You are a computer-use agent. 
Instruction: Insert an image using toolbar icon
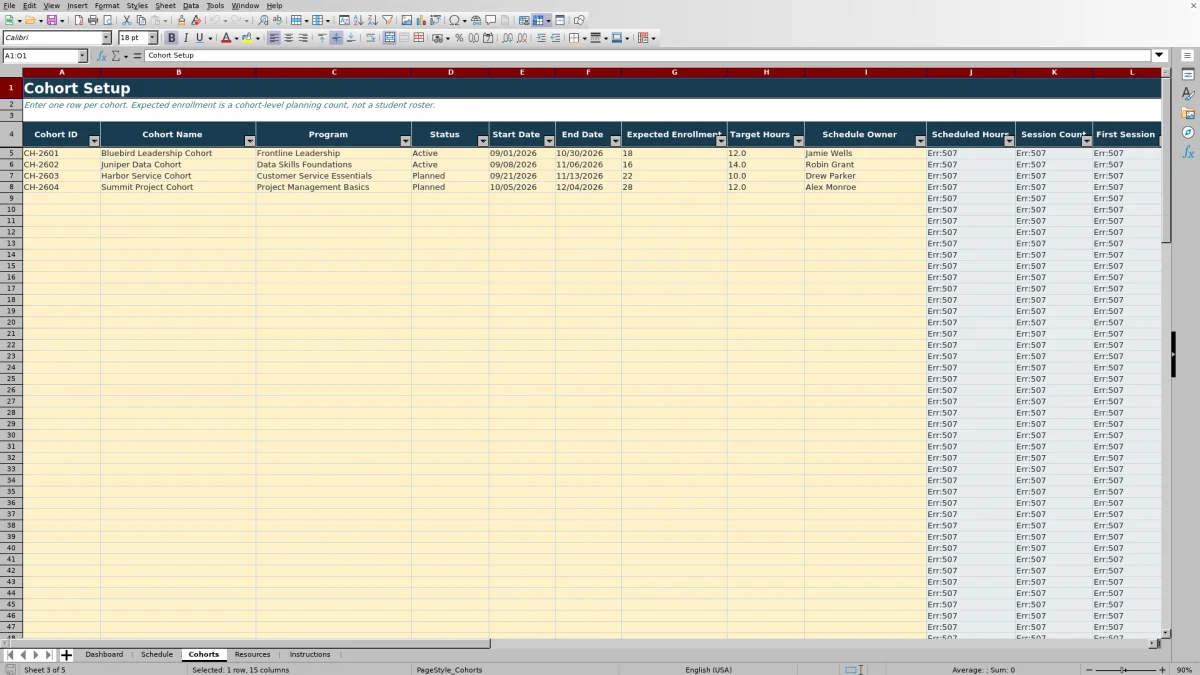407,20
